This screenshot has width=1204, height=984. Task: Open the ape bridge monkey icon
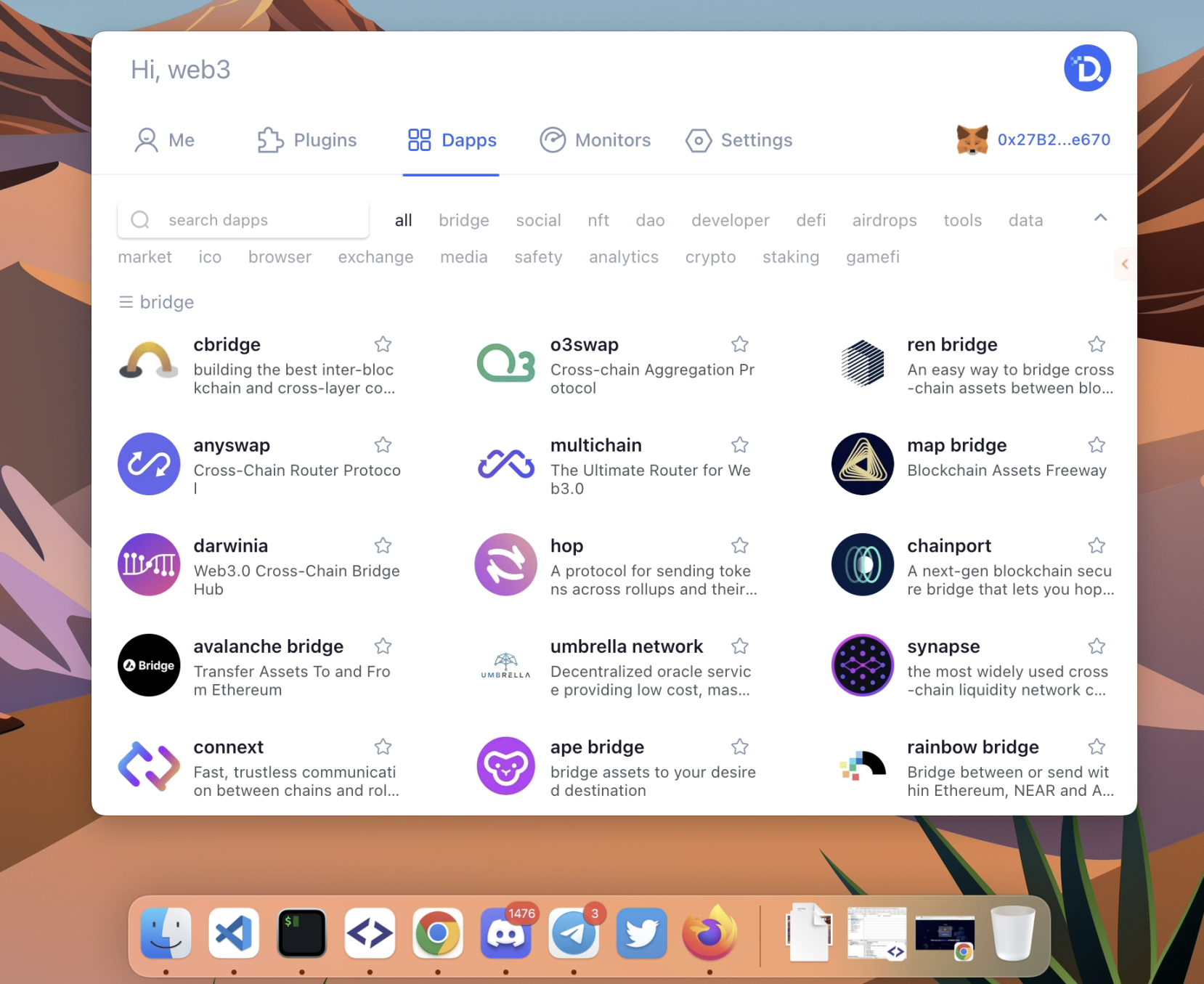[505, 766]
